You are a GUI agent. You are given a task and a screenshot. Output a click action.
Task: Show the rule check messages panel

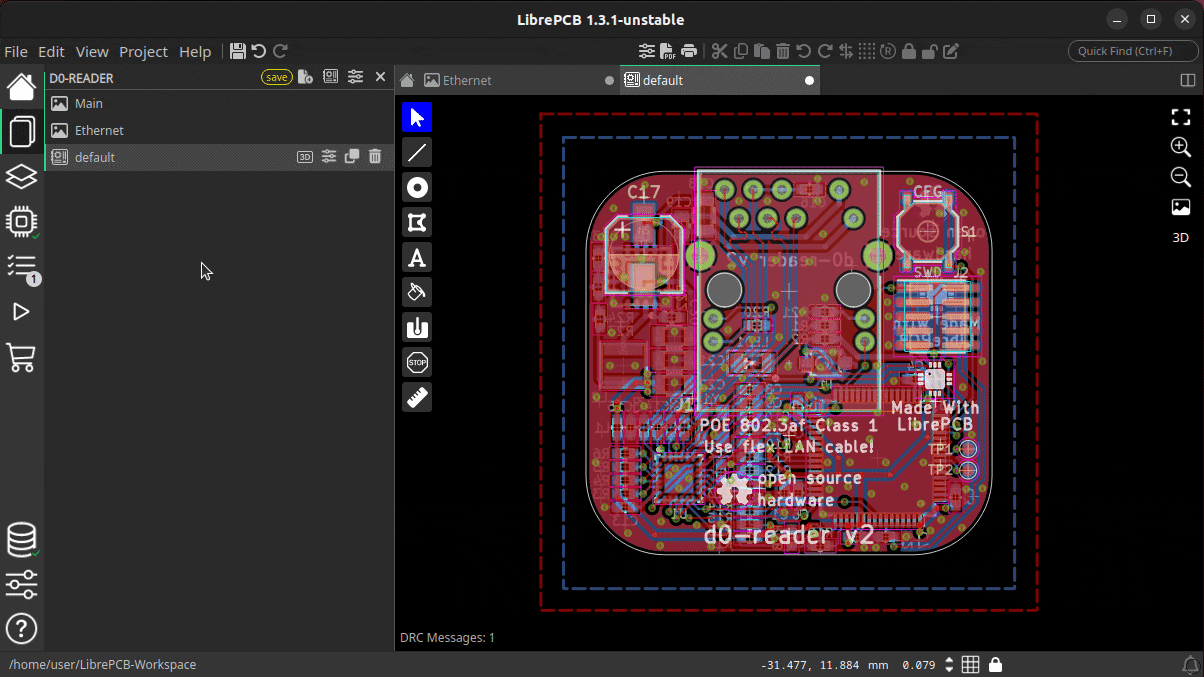21,267
